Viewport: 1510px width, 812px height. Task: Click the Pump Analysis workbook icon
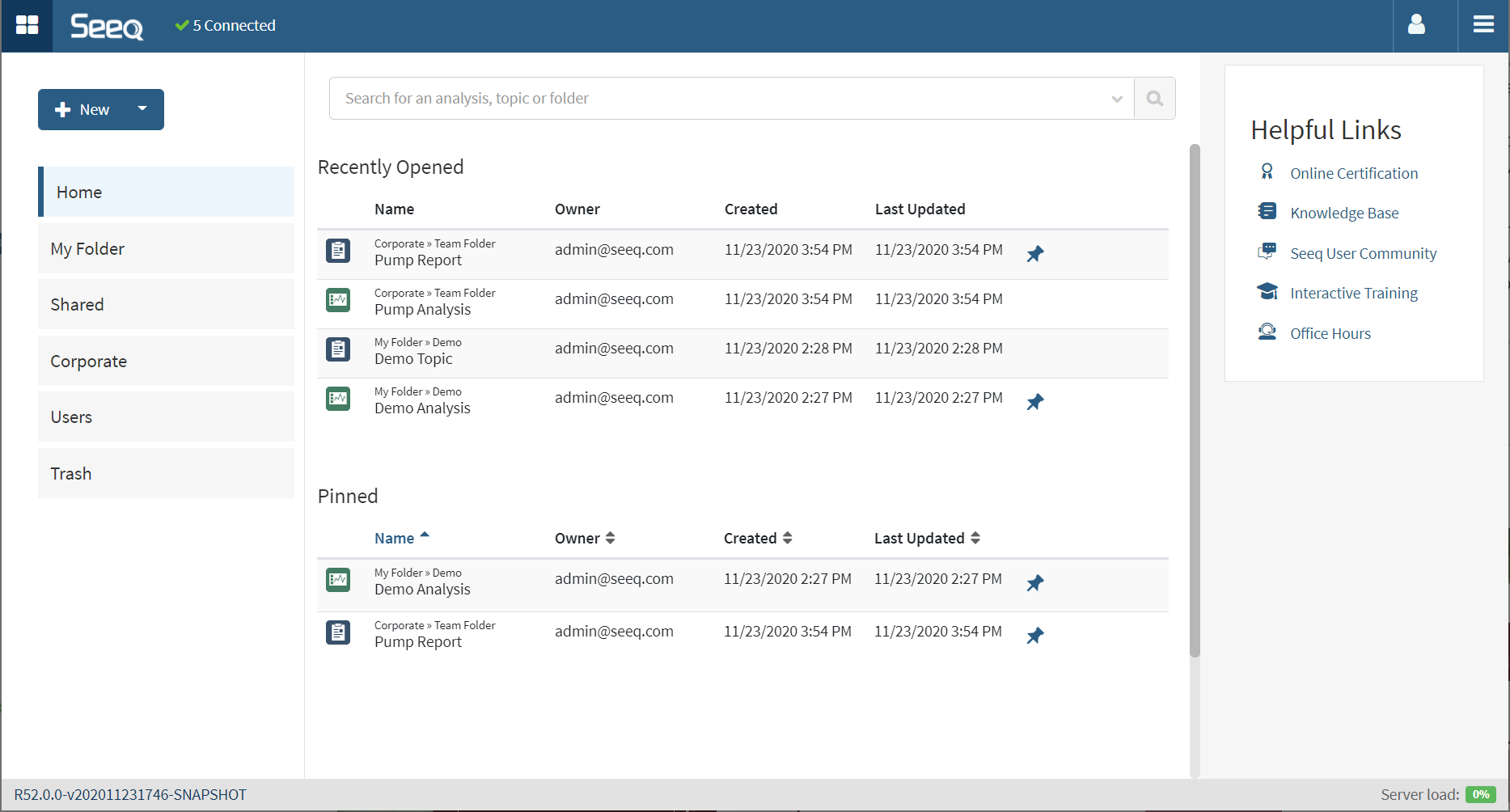pyautogui.click(x=338, y=300)
